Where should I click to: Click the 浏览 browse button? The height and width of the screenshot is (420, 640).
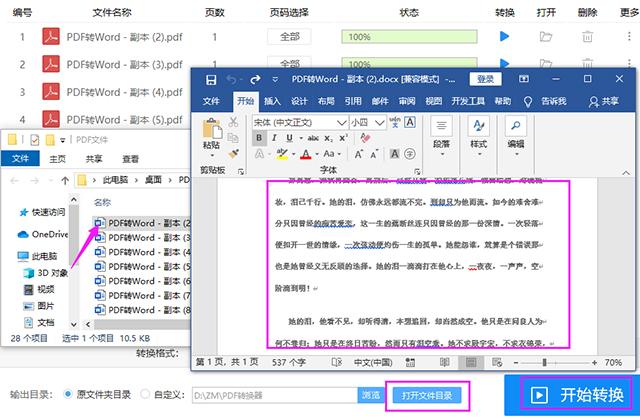(x=371, y=395)
